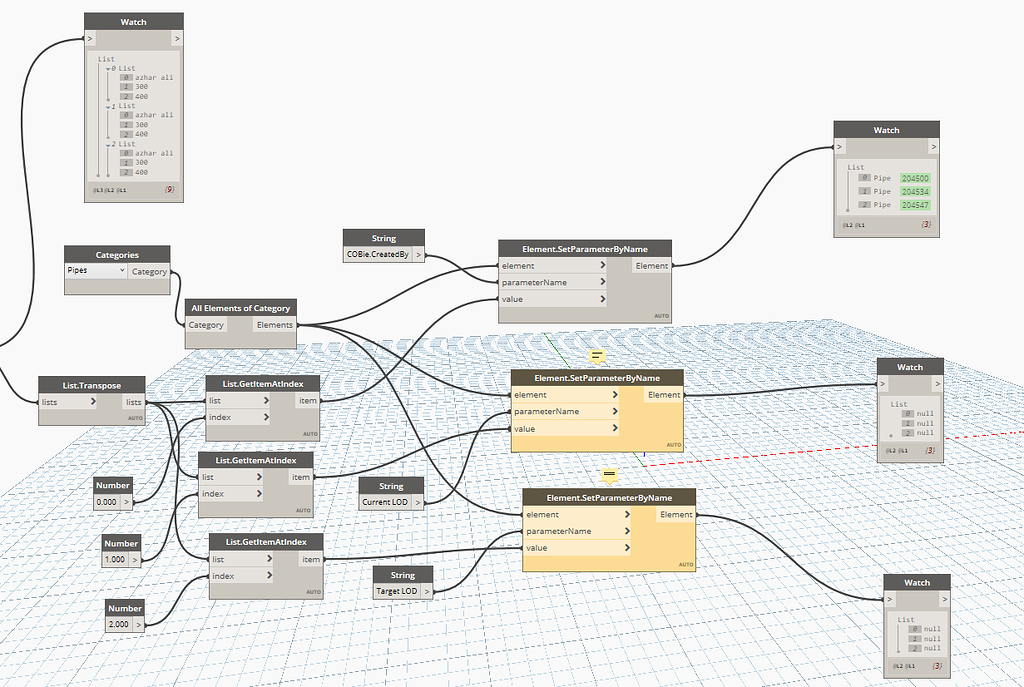The width and height of the screenshot is (1024, 687).
Task: Select the All Elements of Category node title
Action: tap(240, 308)
